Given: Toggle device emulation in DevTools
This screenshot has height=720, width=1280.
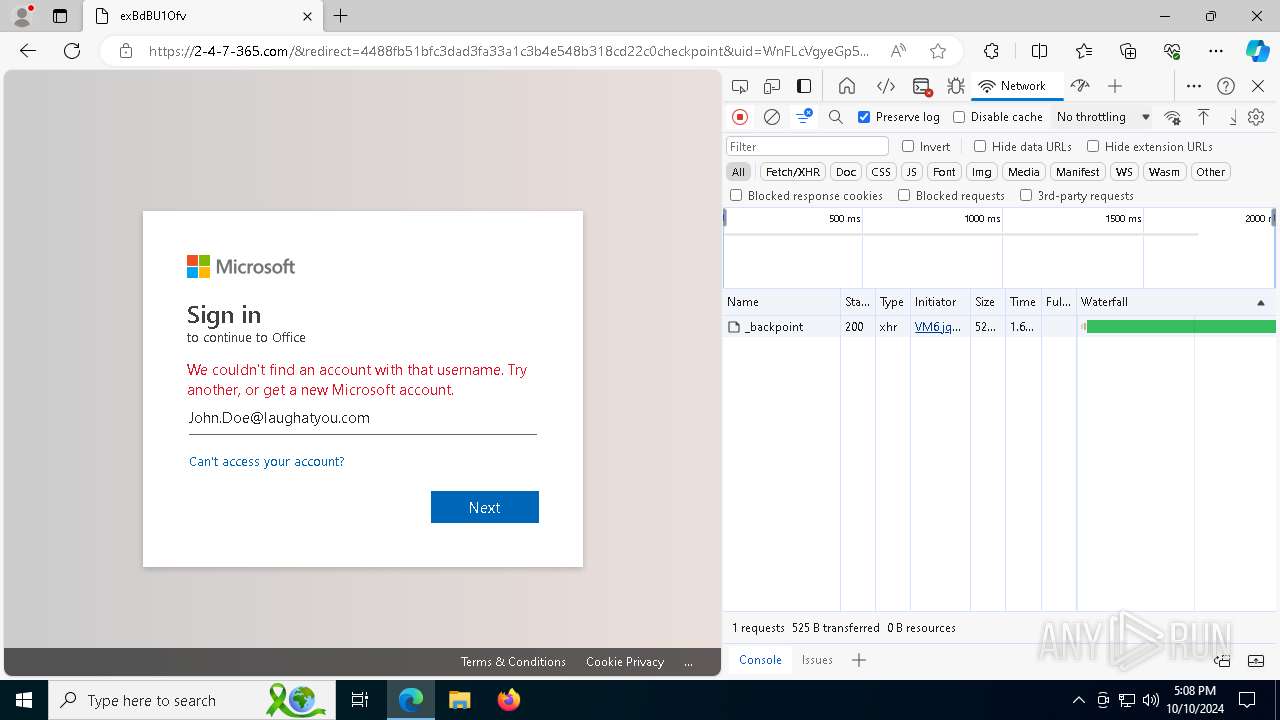Looking at the screenshot, I should coord(772,86).
